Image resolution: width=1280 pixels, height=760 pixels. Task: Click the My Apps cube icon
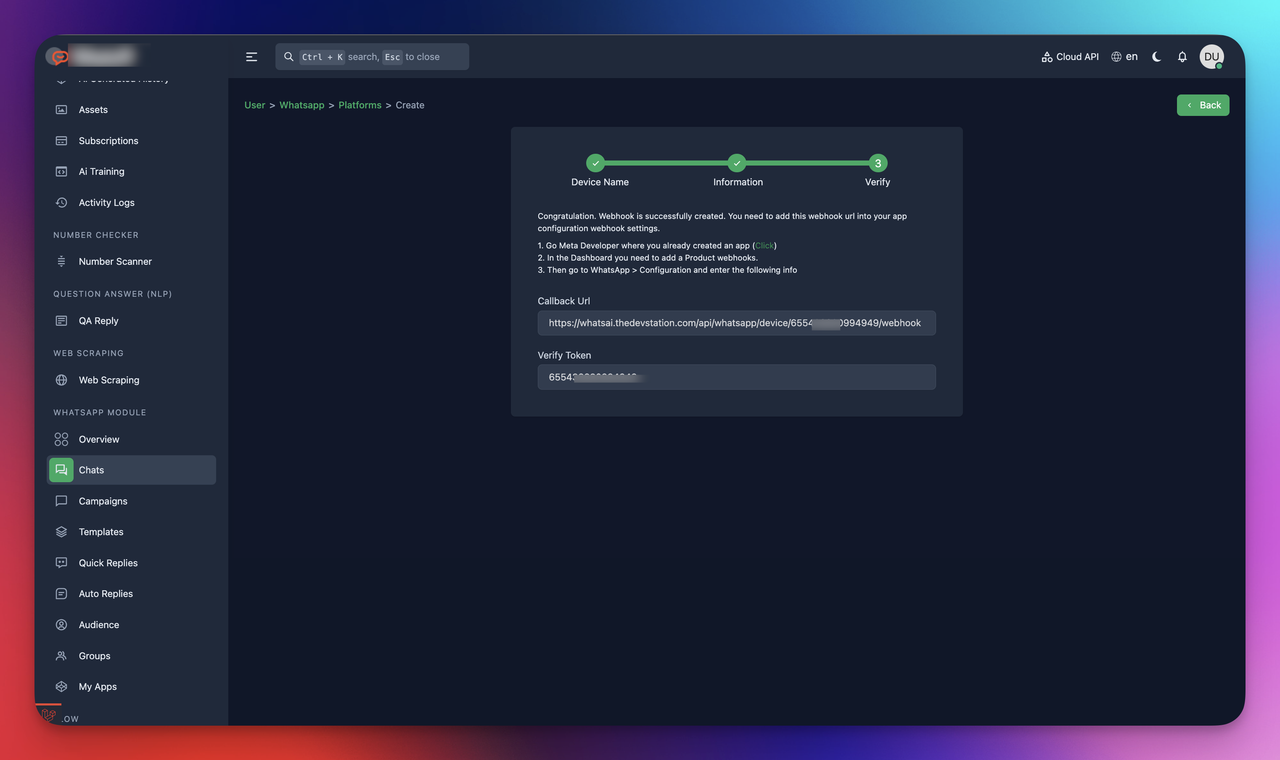61,687
